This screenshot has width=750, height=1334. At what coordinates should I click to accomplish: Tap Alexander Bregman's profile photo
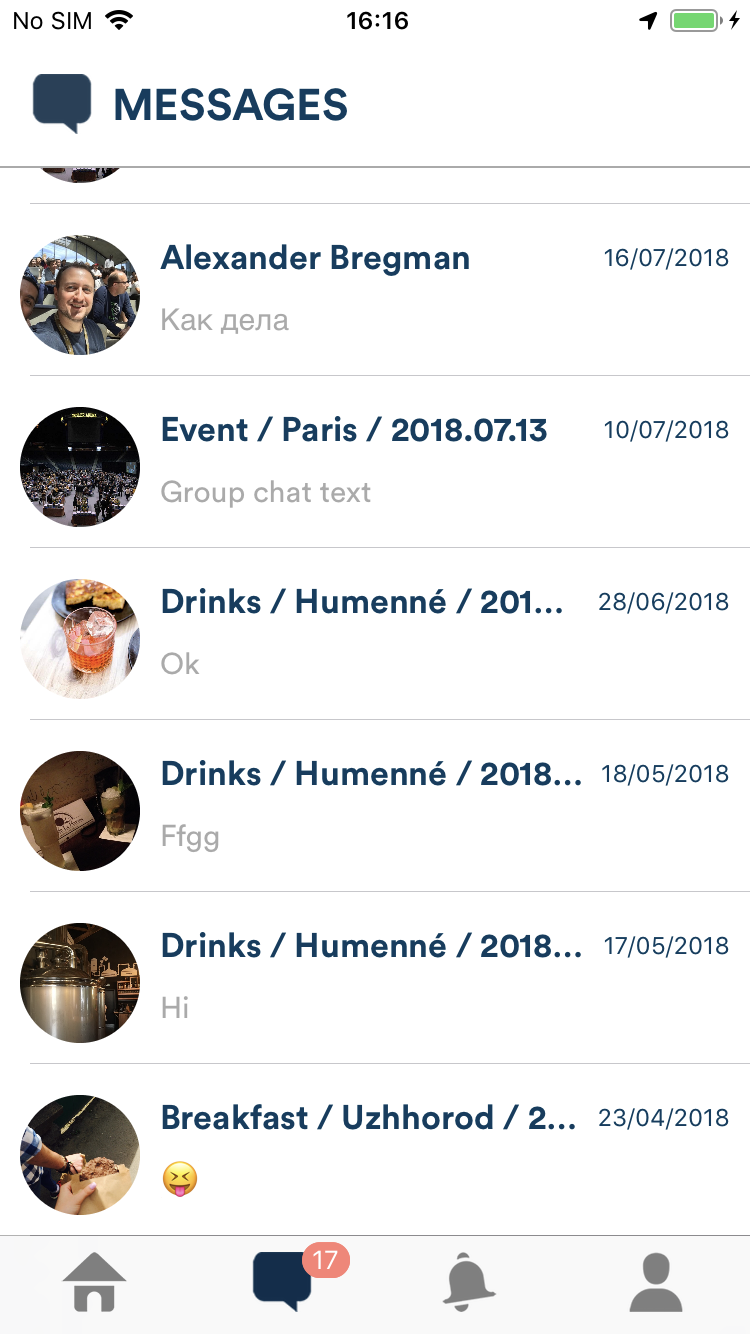(x=80, y=295)
